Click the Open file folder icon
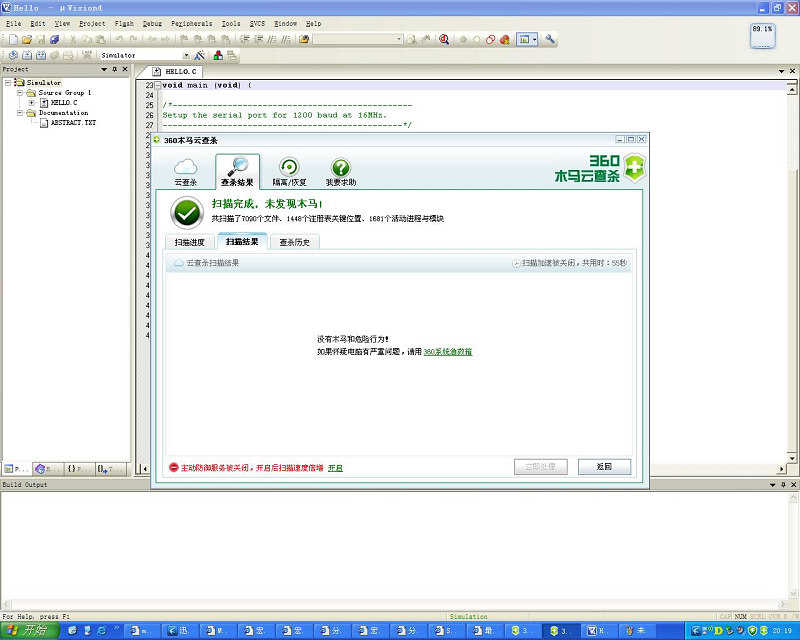 pyautogui.click(x=27, y=39)
